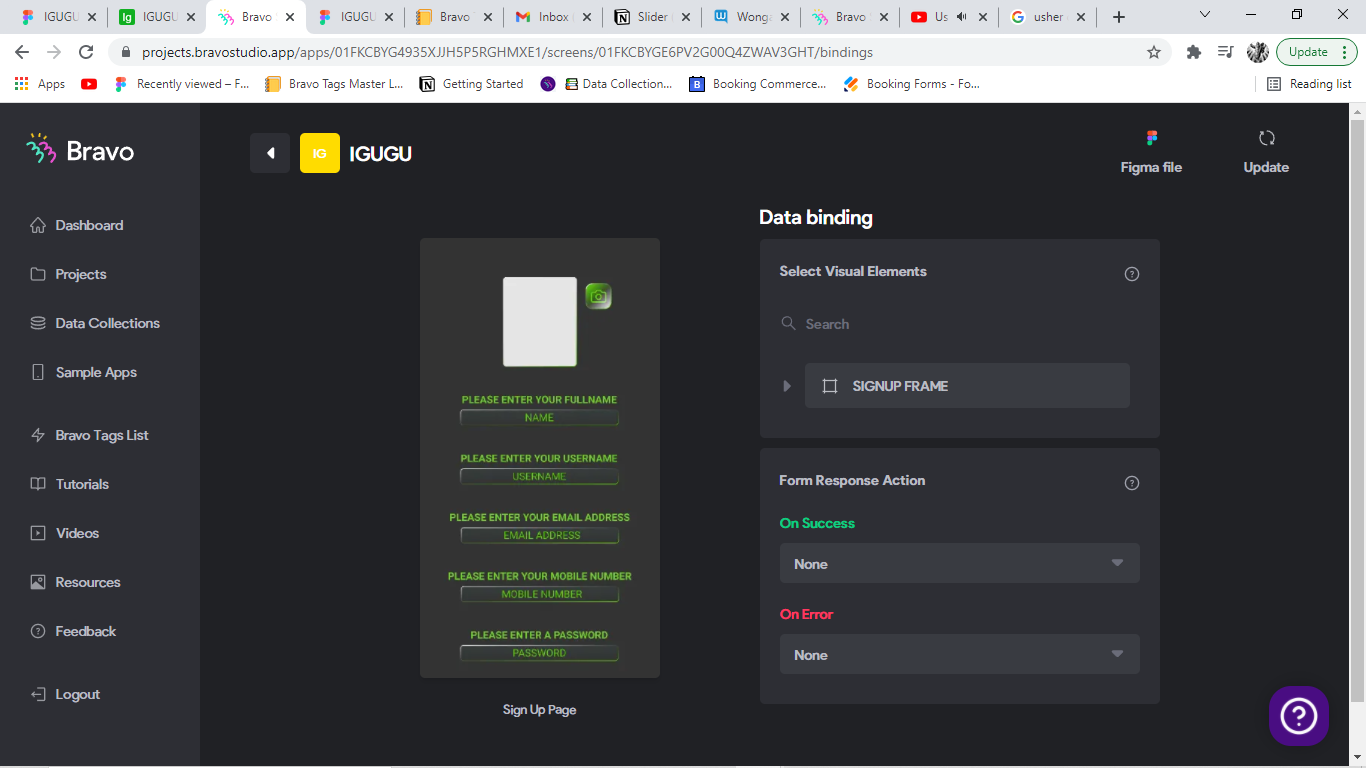Open Dashboard from the sidebar
This screenshot has height=768, width=1366.
pyautogui.click(x=77, y=225)
